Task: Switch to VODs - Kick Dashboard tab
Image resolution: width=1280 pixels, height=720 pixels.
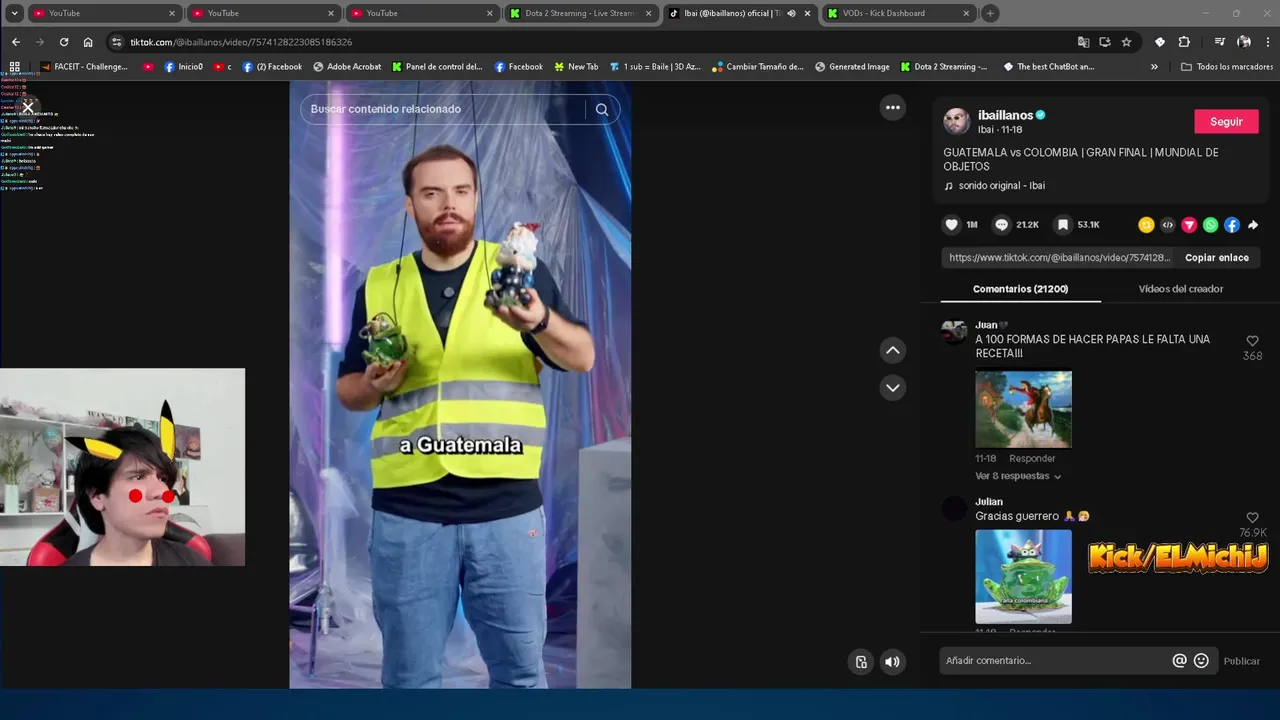Action: (897, 13)
